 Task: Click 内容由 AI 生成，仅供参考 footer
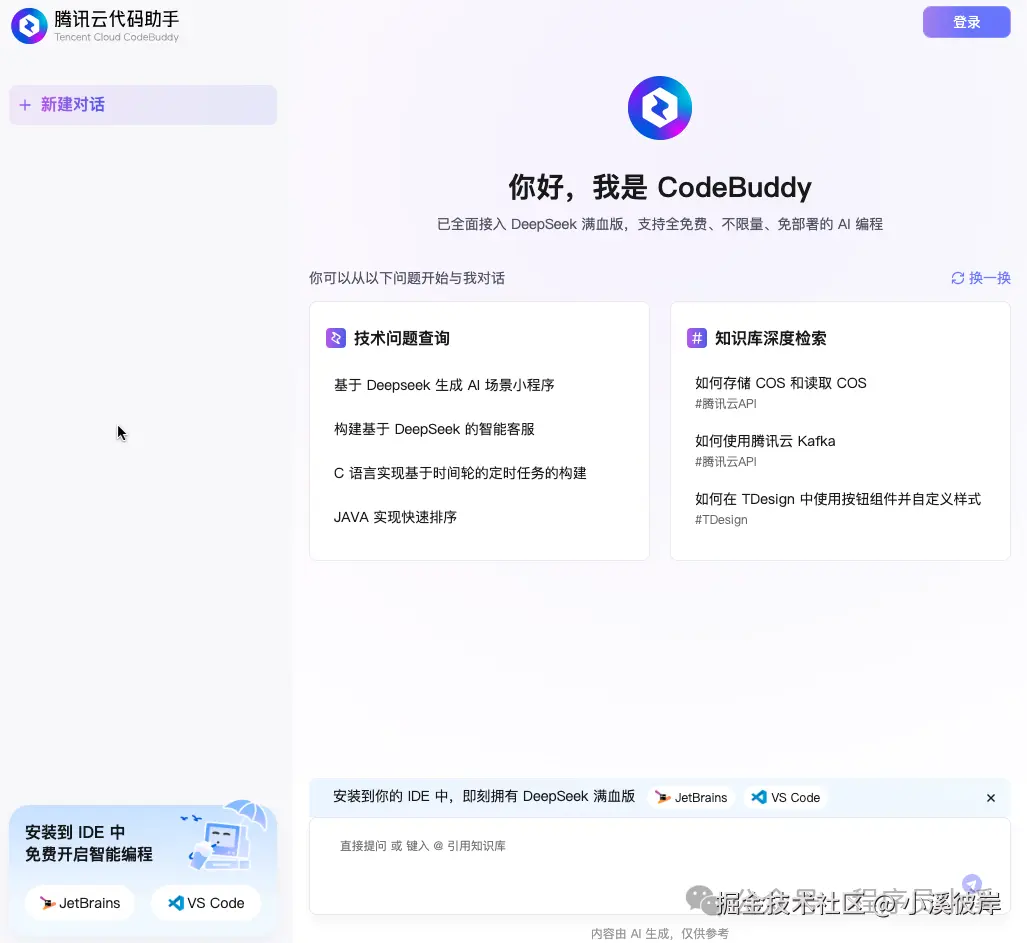(660, 933)
